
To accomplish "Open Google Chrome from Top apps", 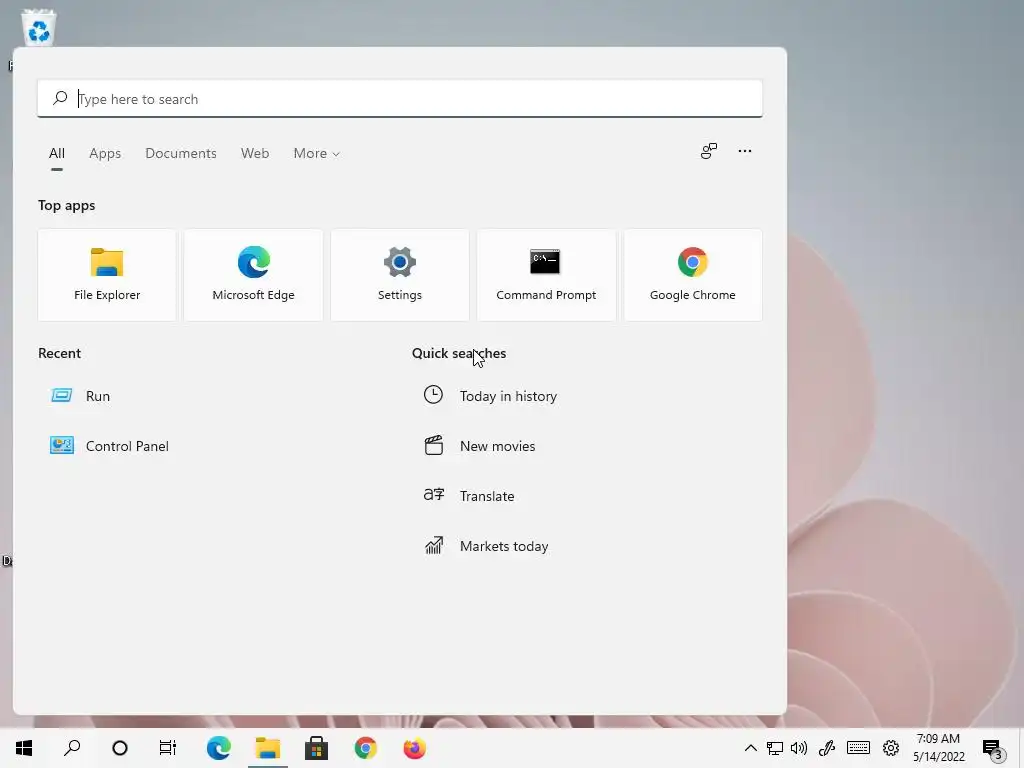I will [x=693, y=275].
